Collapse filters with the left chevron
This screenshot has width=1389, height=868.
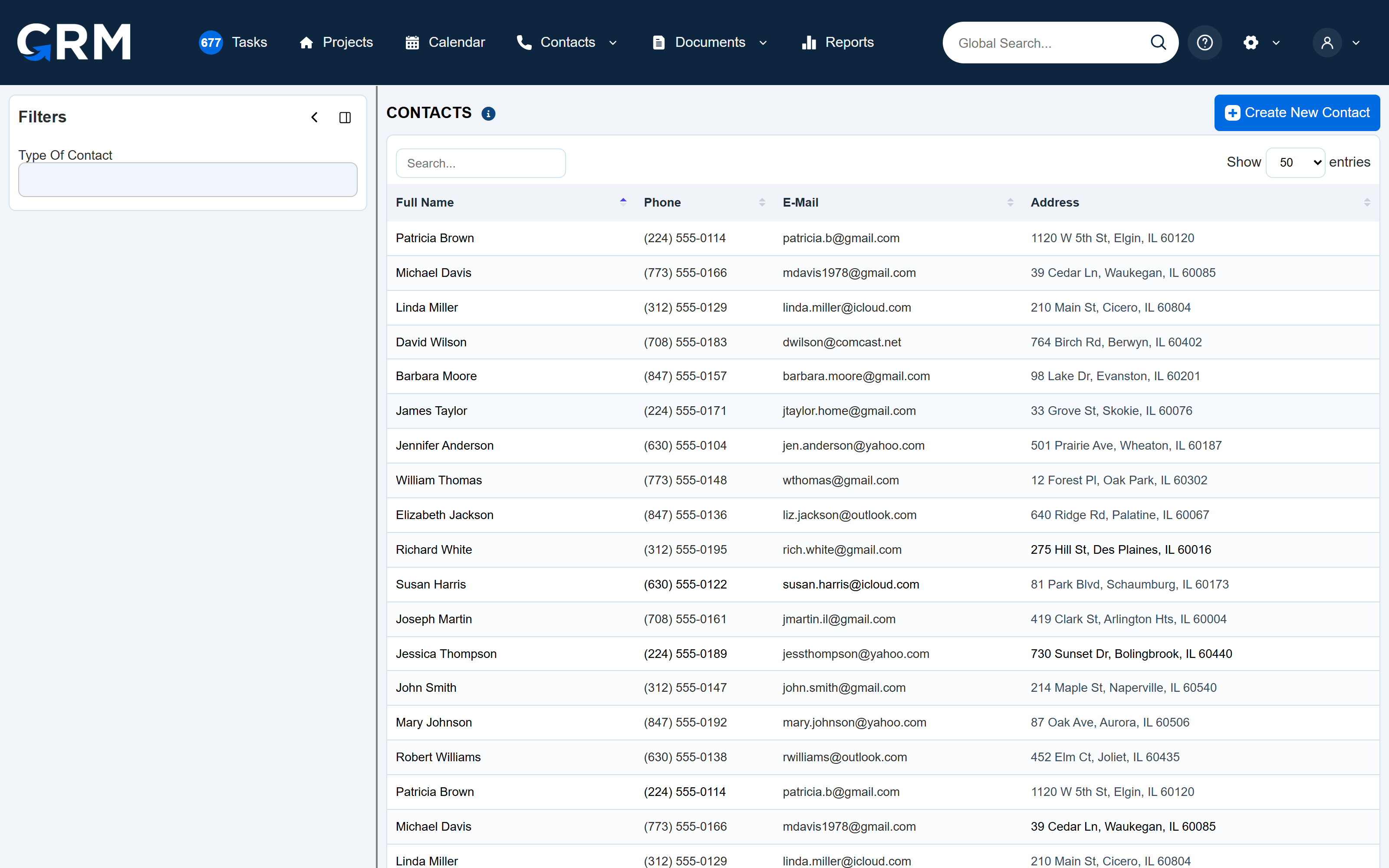pyautogui.click(x=315, y=117)
